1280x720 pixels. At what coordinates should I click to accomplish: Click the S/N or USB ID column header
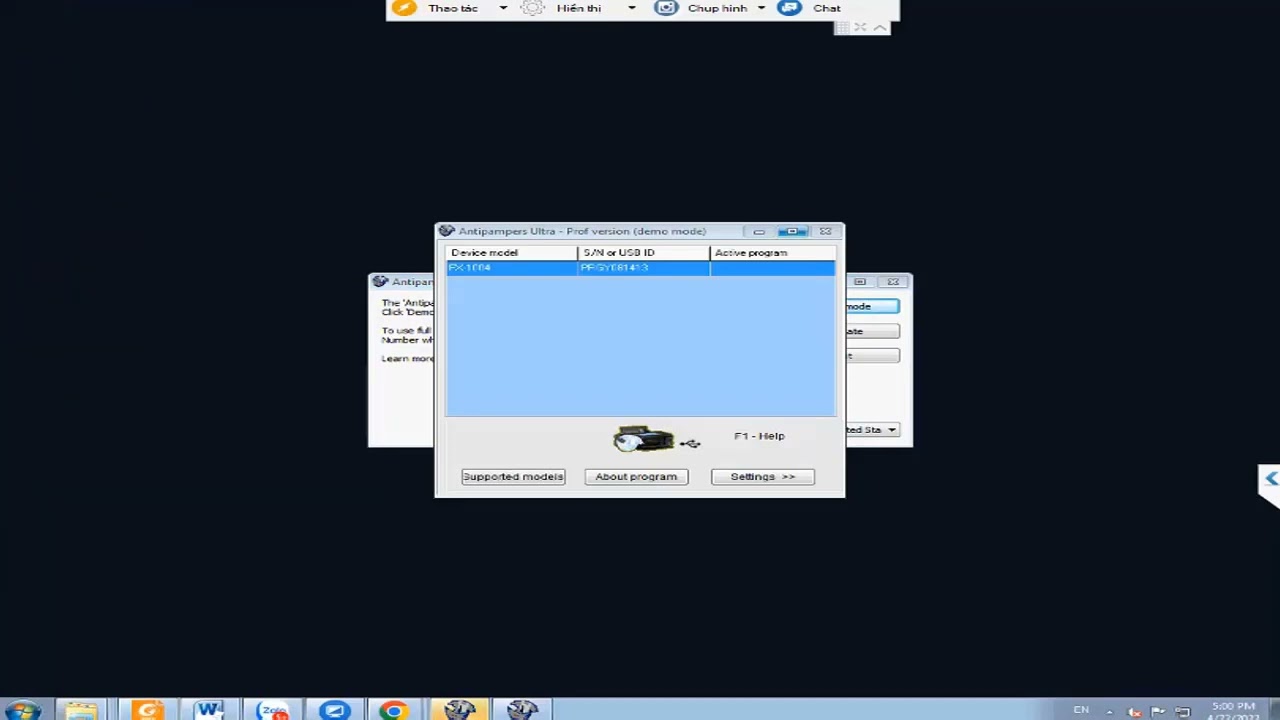pos(643,253)
